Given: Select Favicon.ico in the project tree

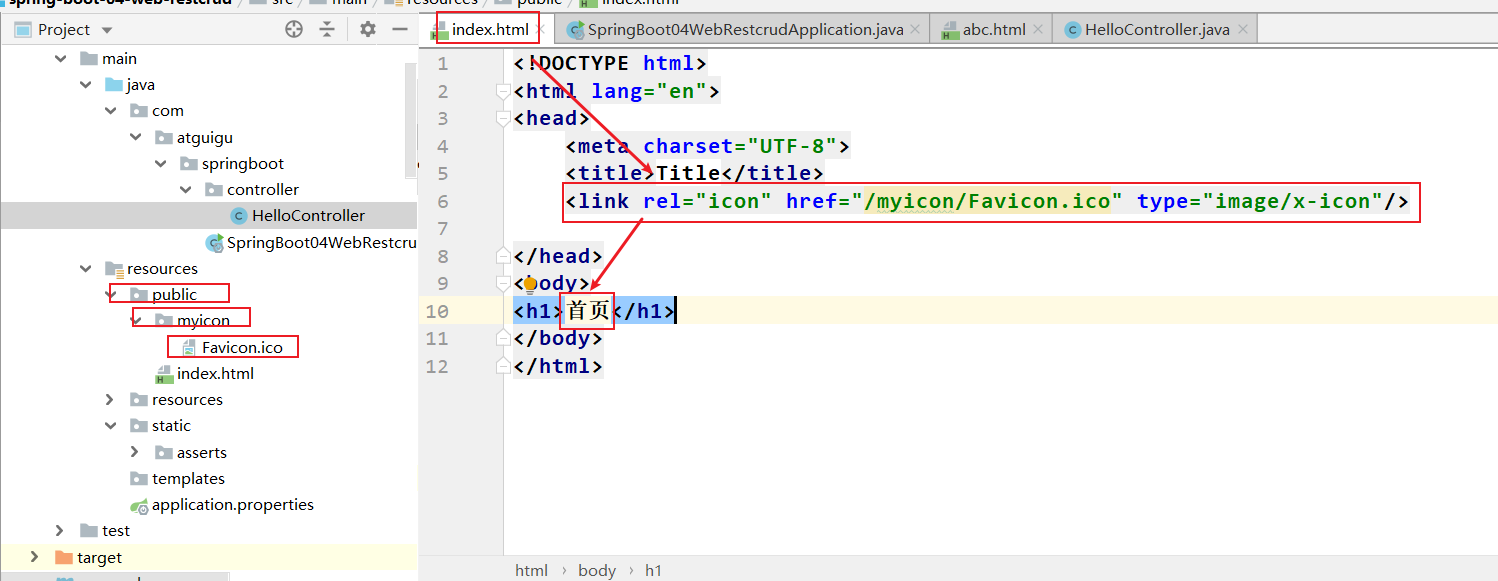Looking at the screenshot, I should pos(242,347).
